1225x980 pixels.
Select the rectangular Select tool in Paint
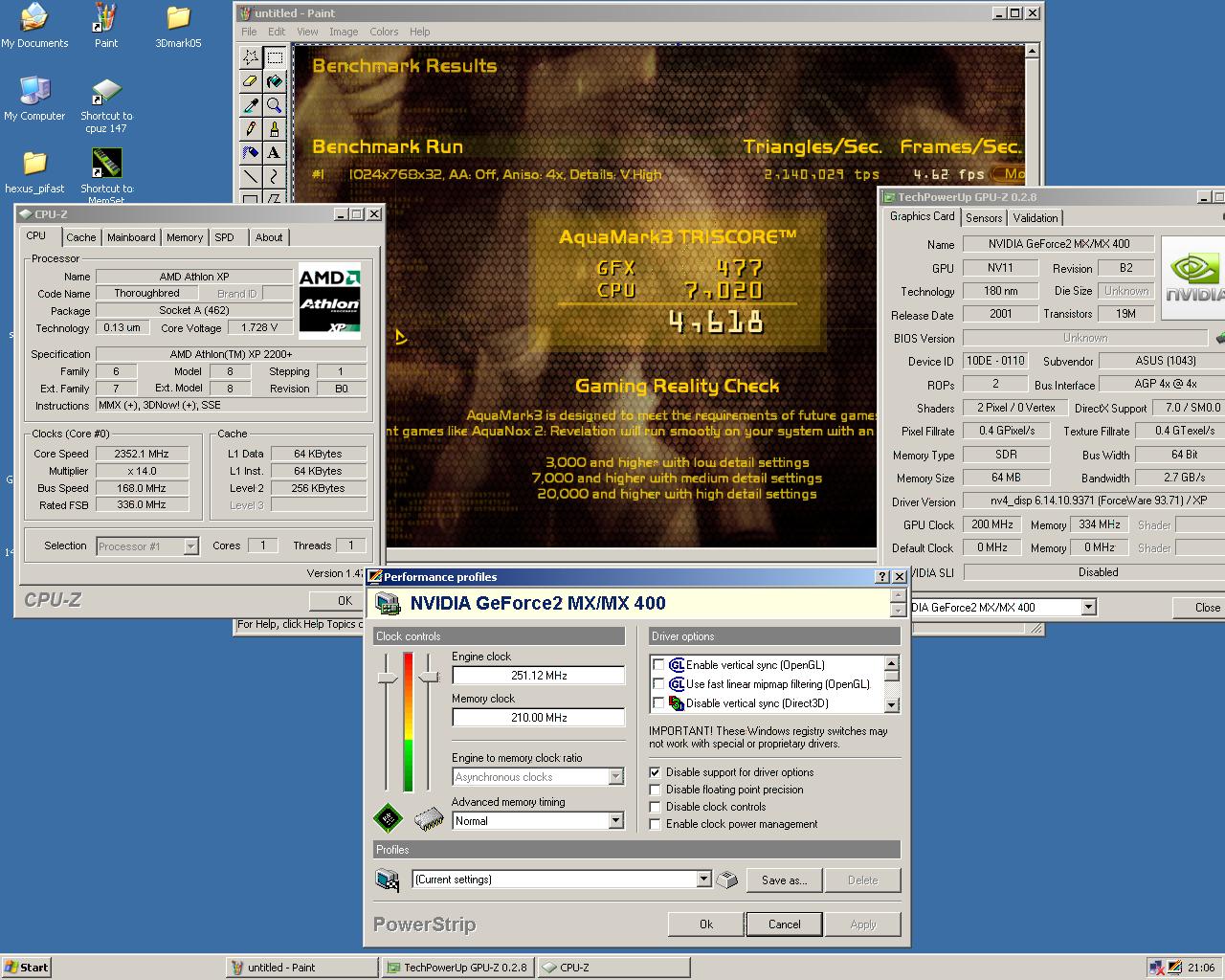[x=275, y=58]
